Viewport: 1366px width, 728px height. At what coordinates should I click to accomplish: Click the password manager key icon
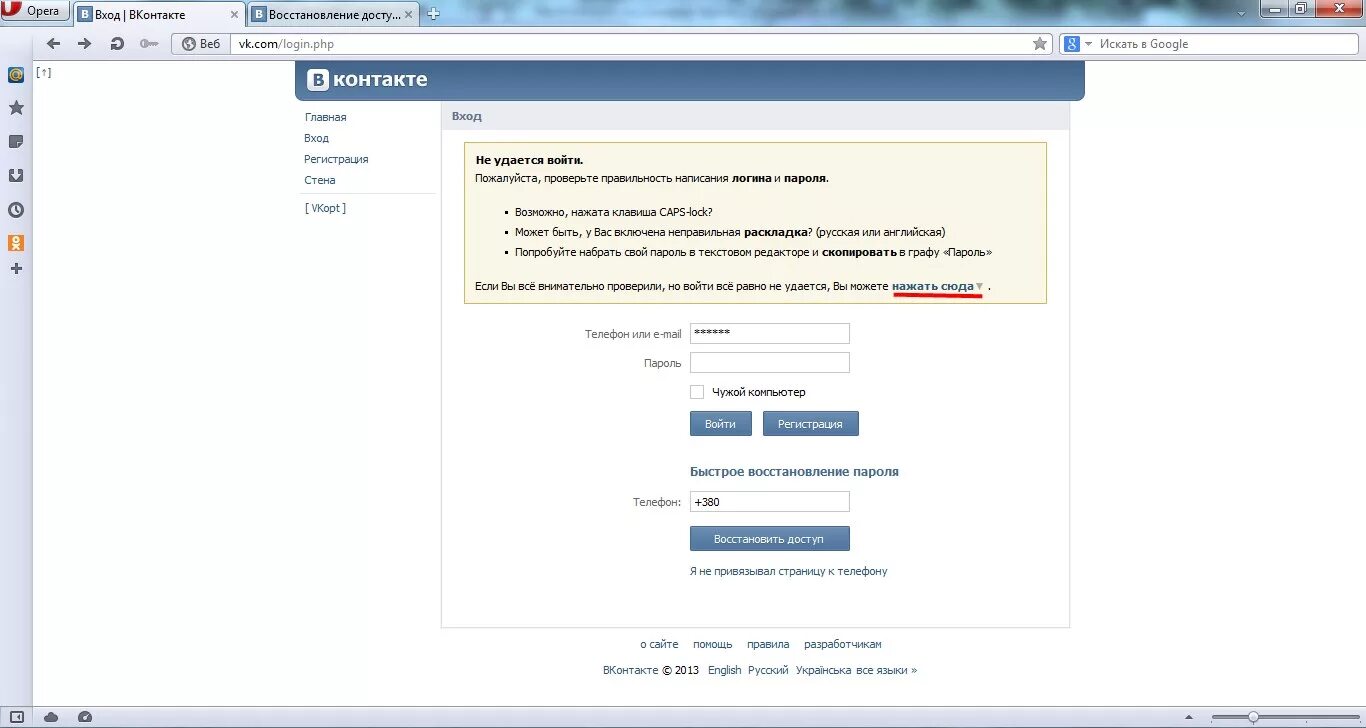pyautogui.click(x=149, y=43)
